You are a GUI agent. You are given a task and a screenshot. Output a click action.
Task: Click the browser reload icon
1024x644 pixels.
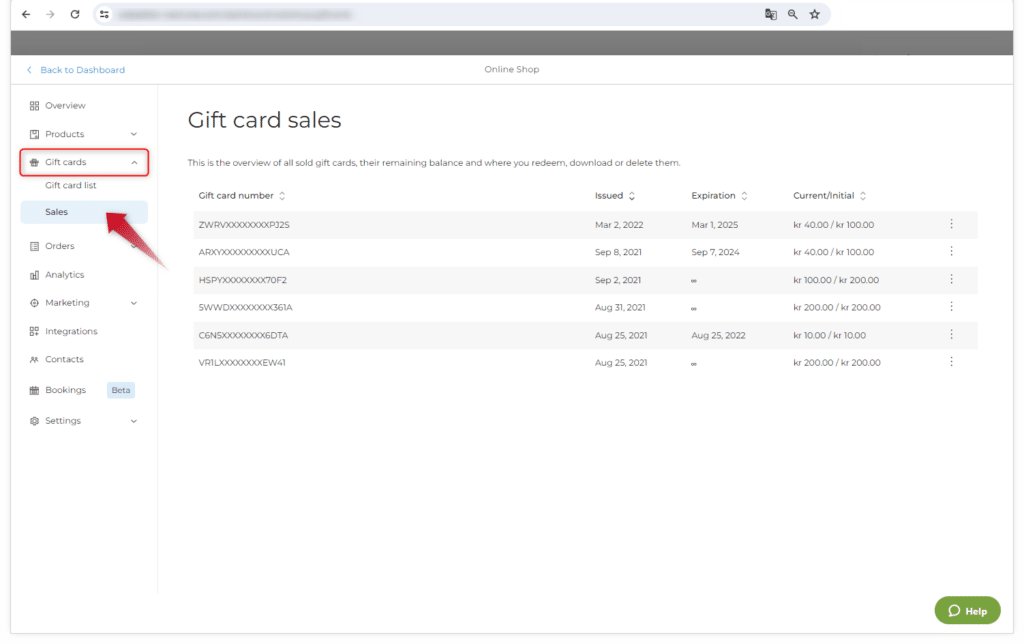[x=75, y=15]
